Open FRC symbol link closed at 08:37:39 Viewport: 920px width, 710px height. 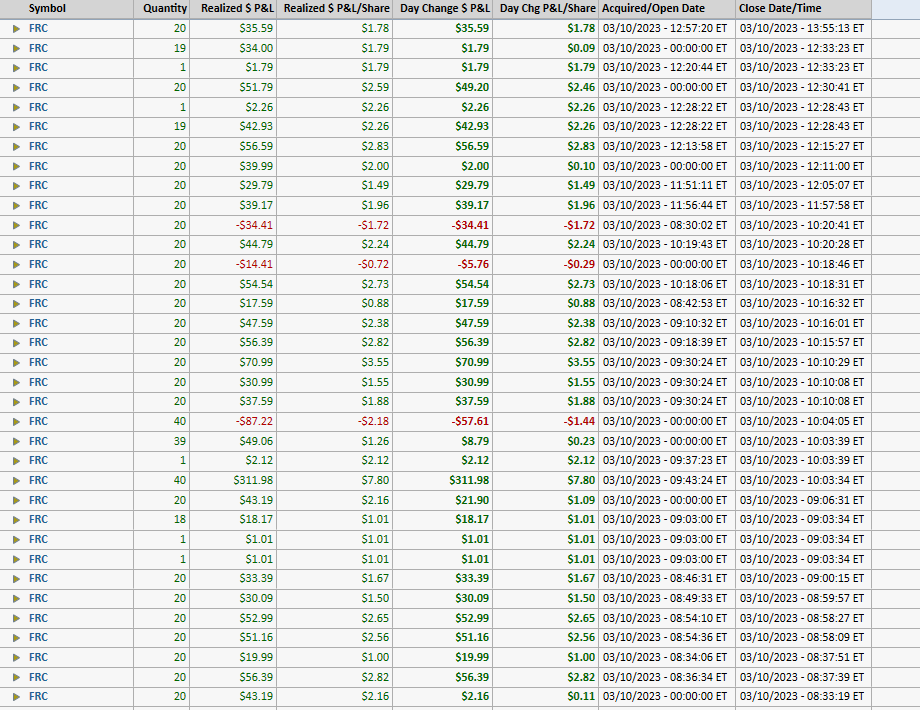[x=38, y=677]
